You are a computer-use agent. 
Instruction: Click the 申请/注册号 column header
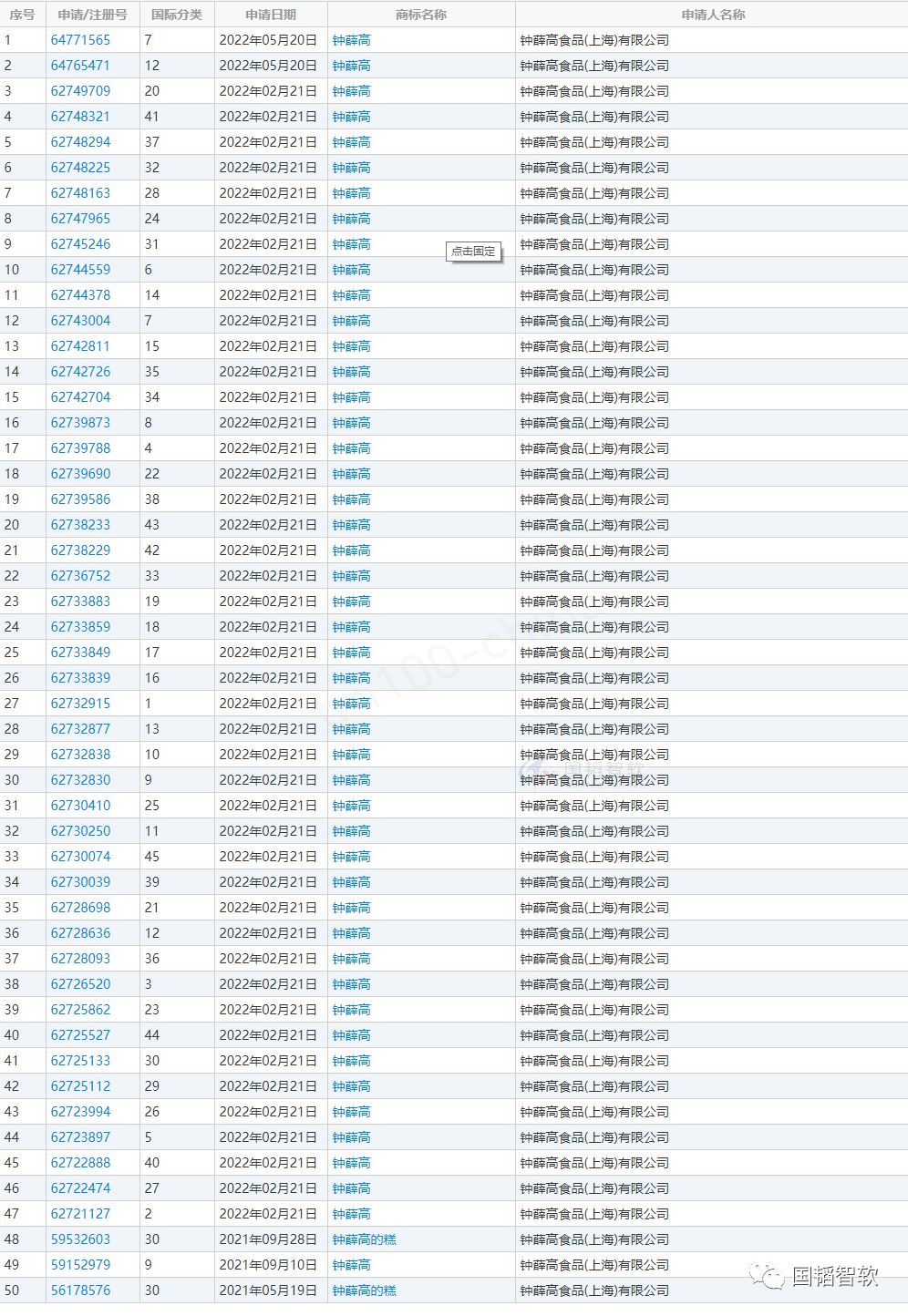tap(92, 15)
